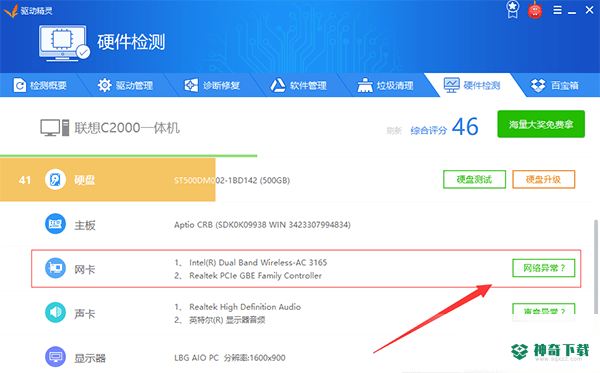
Task: Click the sound card speaker icon
Action: [55, 313]
